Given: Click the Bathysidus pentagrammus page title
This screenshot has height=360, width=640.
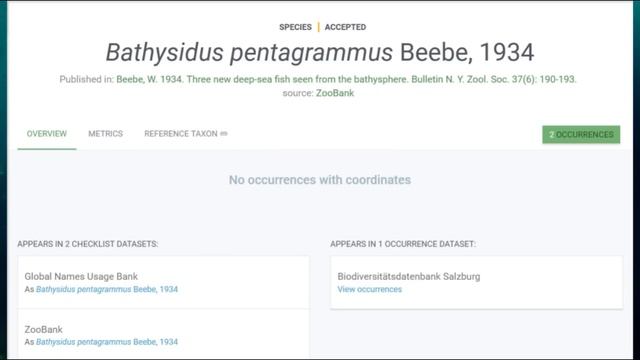Looking at the screenshot, I should 320,53.
